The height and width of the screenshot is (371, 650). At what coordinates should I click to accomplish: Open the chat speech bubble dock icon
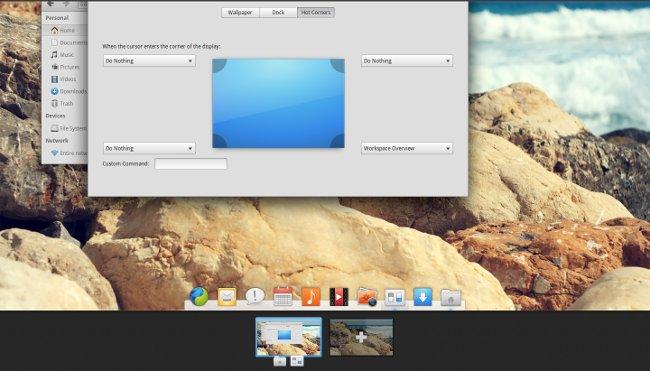point(255,296)
